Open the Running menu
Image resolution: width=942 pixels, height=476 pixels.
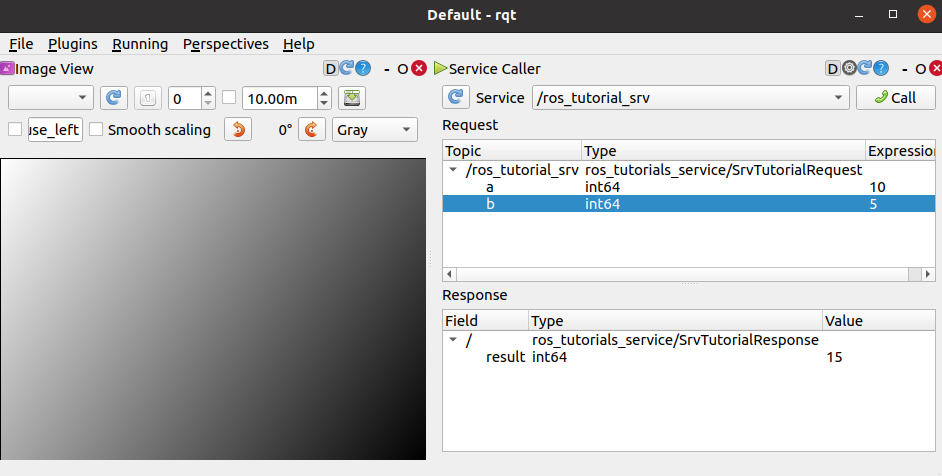[x=140, y=44]
